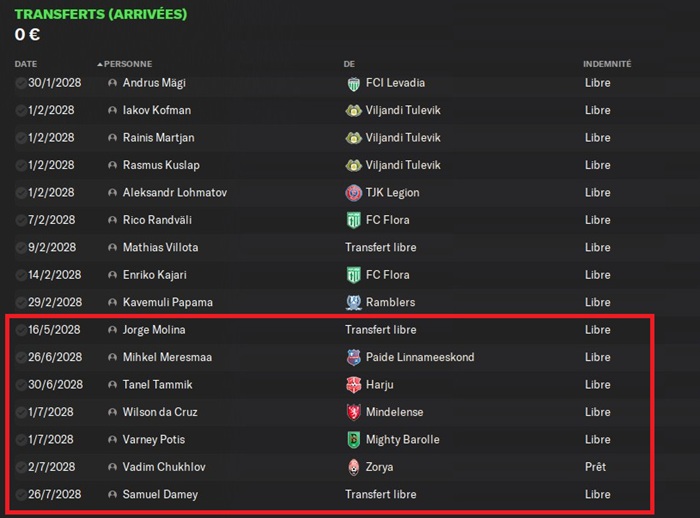Click the TJK Legion club badge

(352, 193)
